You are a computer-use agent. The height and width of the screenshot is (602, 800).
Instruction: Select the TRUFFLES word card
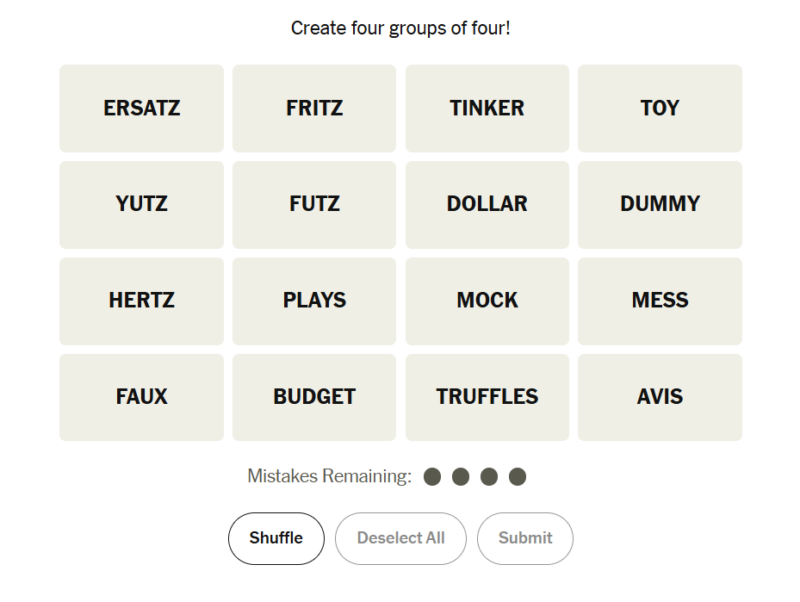(487, 396)
